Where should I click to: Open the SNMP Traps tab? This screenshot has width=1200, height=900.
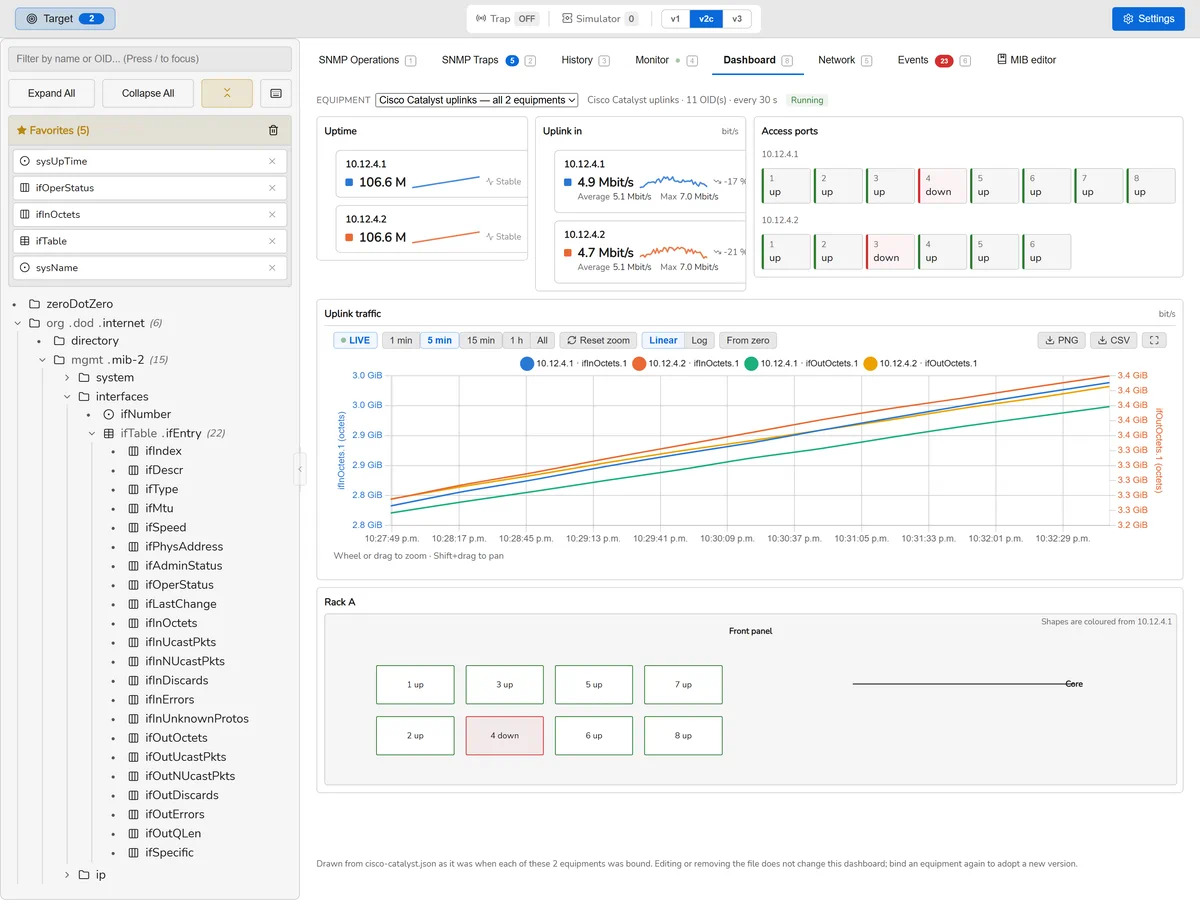(488, 60)
